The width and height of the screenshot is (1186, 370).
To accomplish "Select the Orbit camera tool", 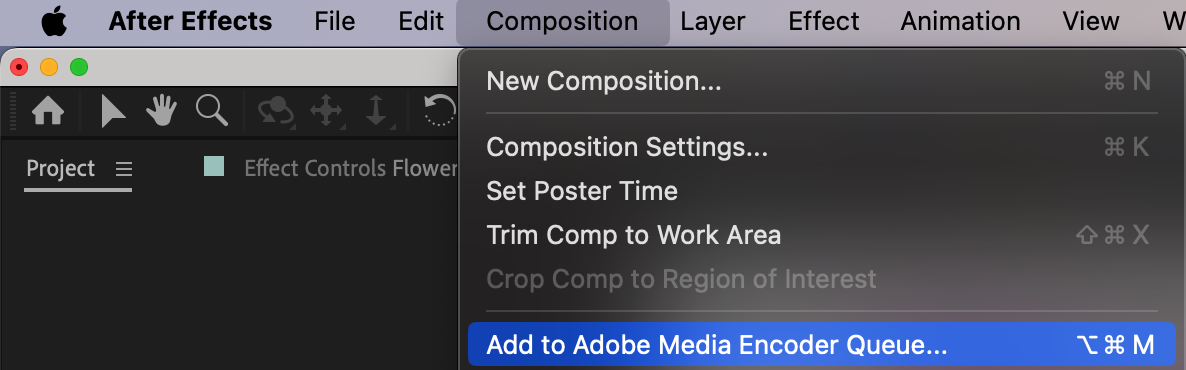I will (x=276, y=112).
